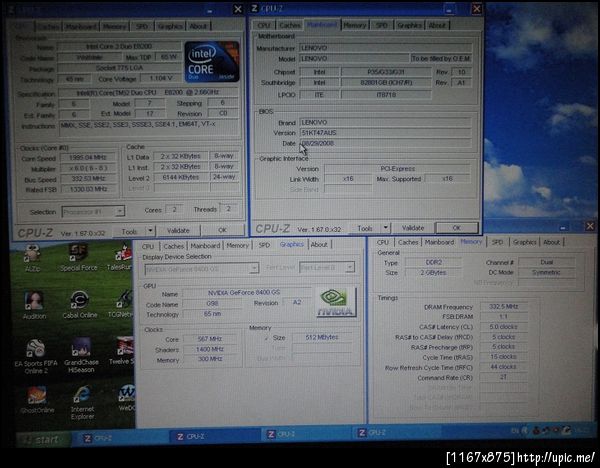Open the About tab in the Graphics window
The image size is (600, 468).
pos(319,245)
